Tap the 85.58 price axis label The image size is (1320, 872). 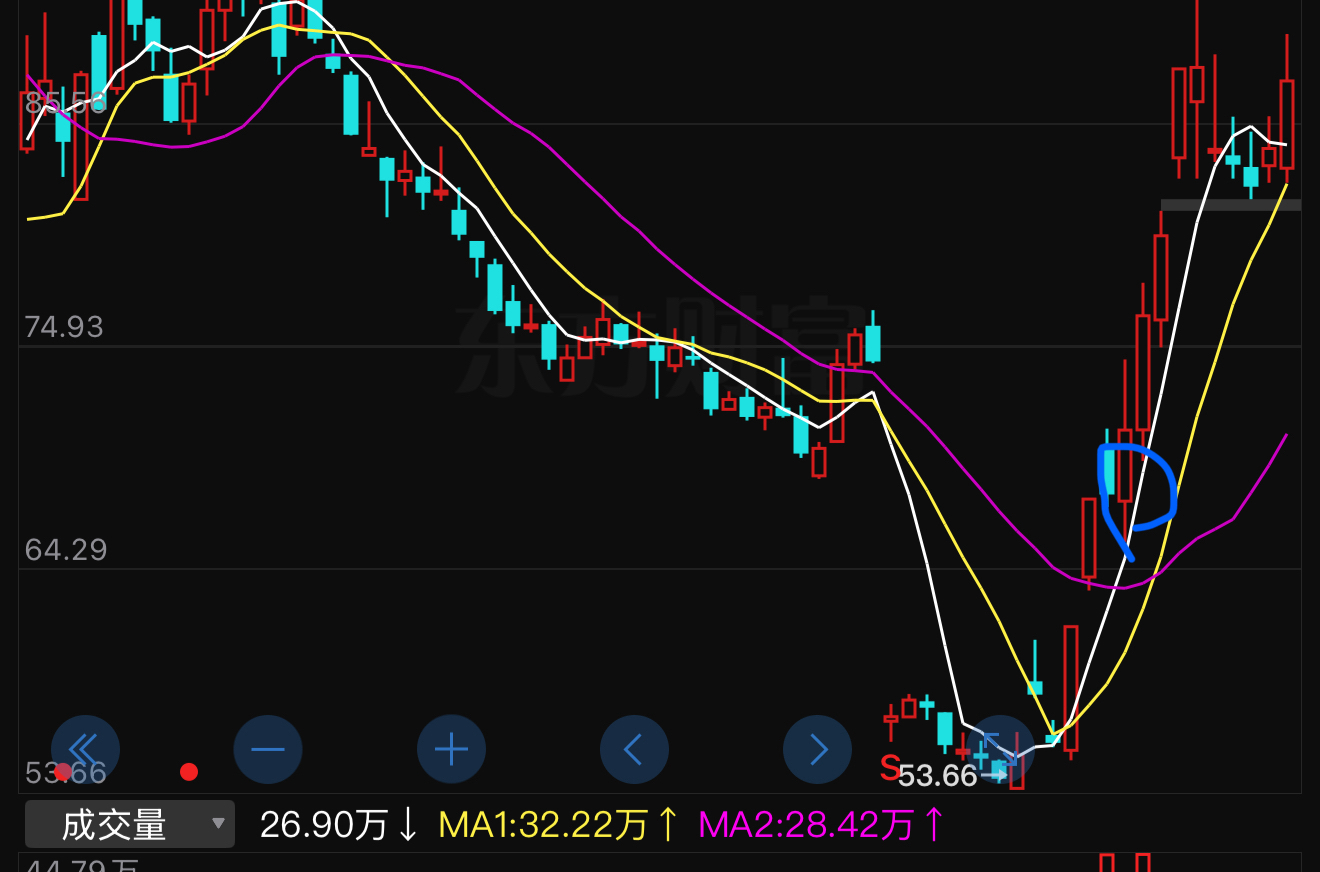[x=65, y=103]
